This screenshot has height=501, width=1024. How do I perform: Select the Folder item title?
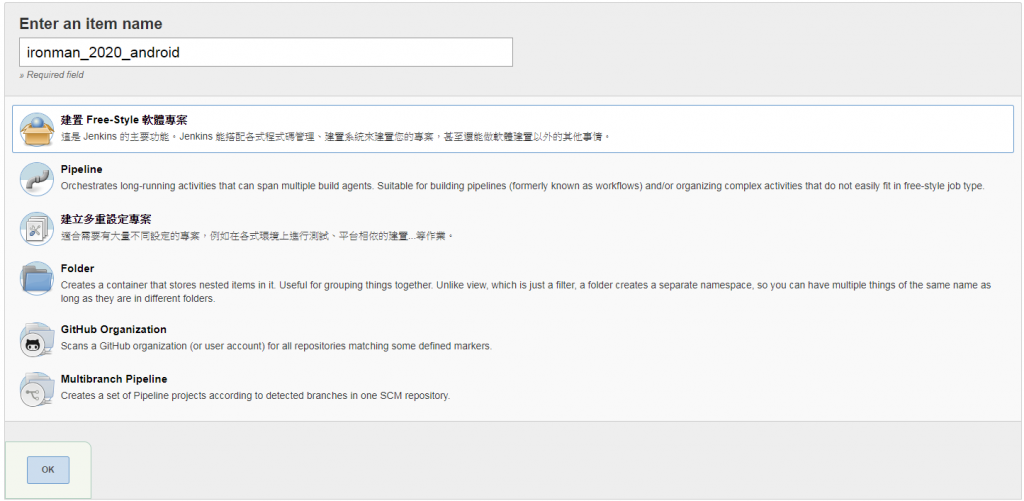point(77,268)
